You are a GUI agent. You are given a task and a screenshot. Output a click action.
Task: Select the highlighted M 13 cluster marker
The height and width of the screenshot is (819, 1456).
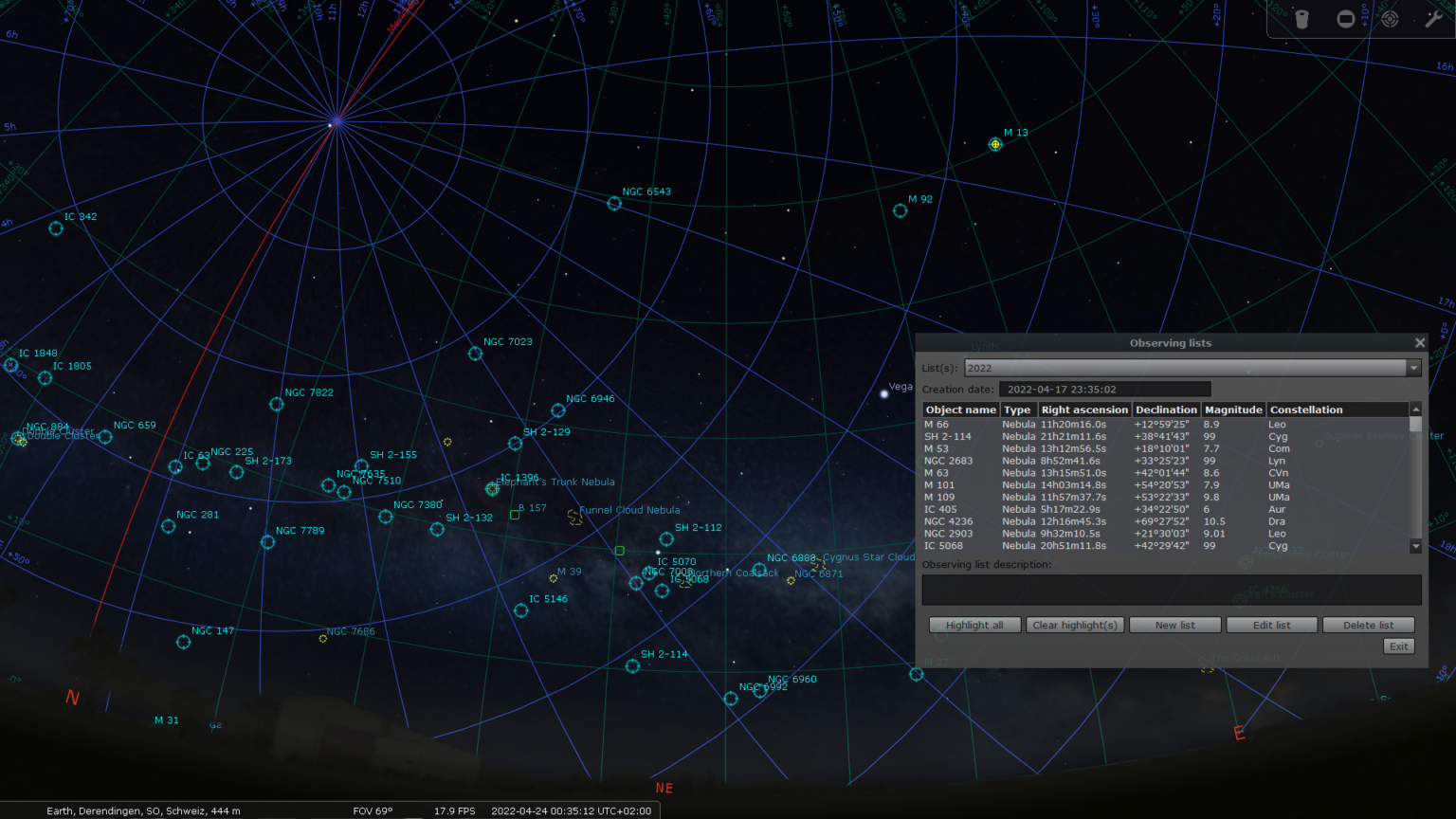coord(994,144)
